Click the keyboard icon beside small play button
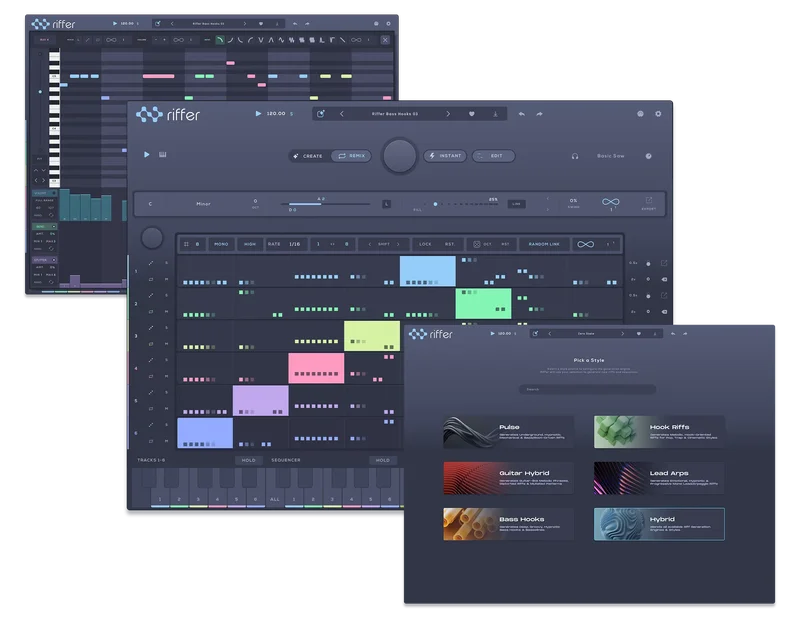Viewport: 800px width, 618px height. point(163,154)
